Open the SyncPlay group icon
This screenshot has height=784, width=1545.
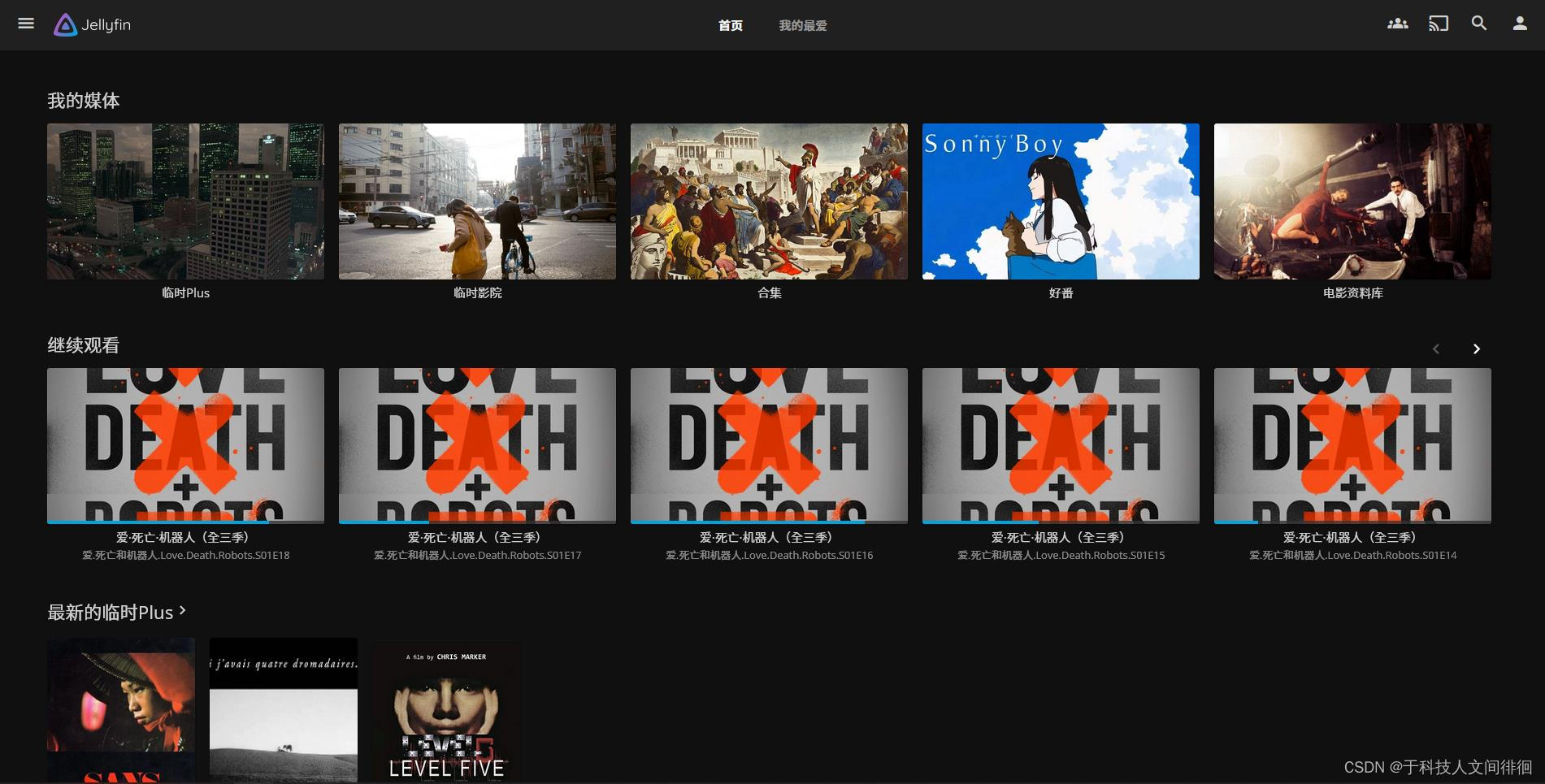[x=1397, y=24]
